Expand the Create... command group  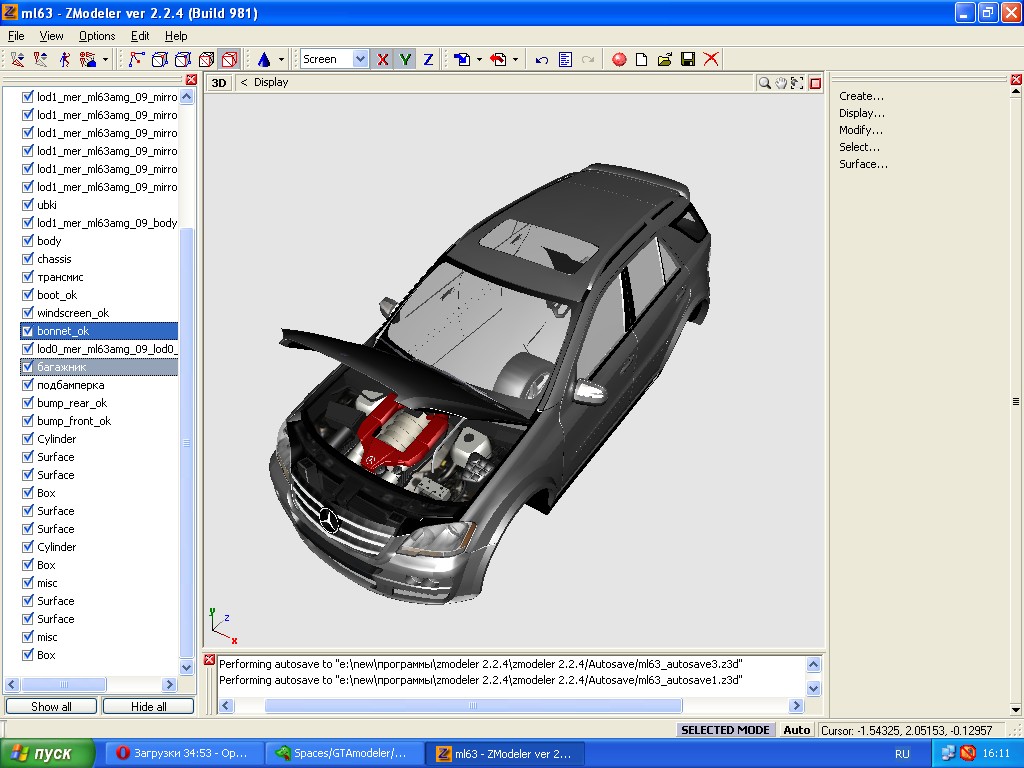pyautogui.click(x=861, y=96)
